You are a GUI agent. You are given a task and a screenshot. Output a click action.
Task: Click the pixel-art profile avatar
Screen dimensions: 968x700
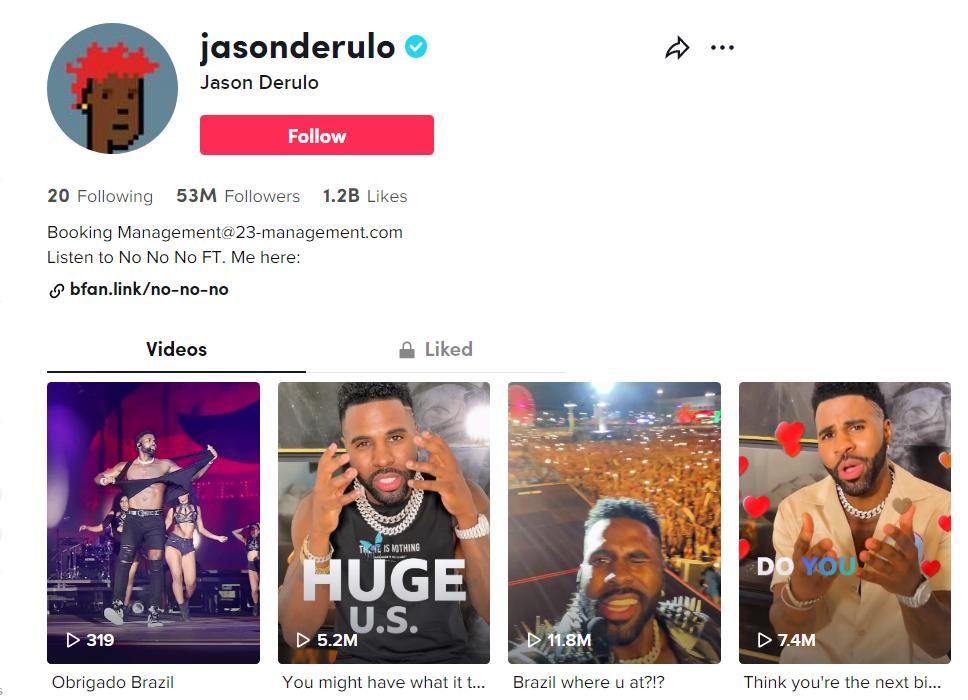point(112,88)
